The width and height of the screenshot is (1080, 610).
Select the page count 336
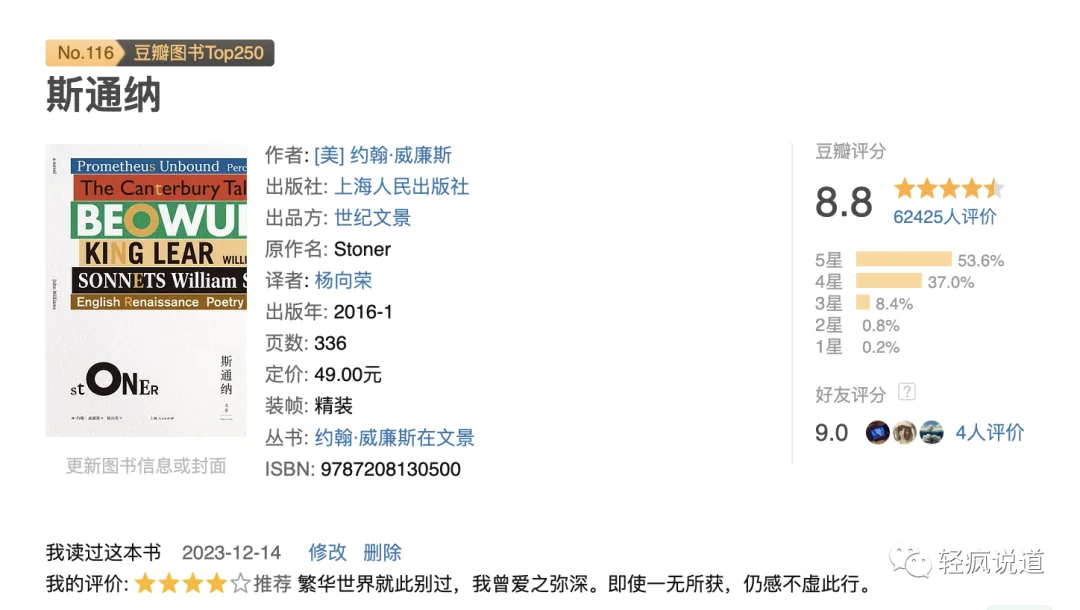click(x=331, y=344)
